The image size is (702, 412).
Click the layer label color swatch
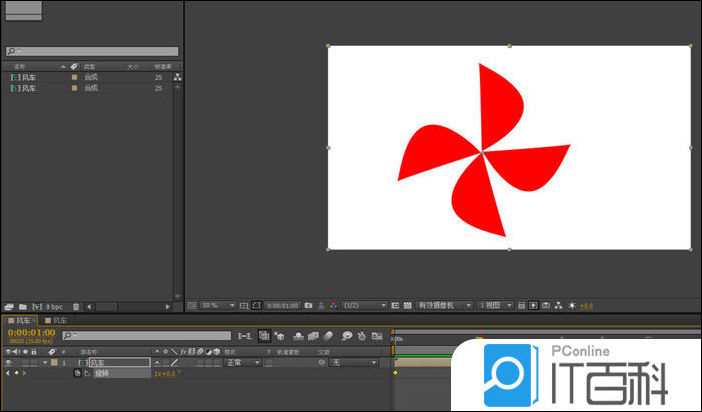click(56, 362)
